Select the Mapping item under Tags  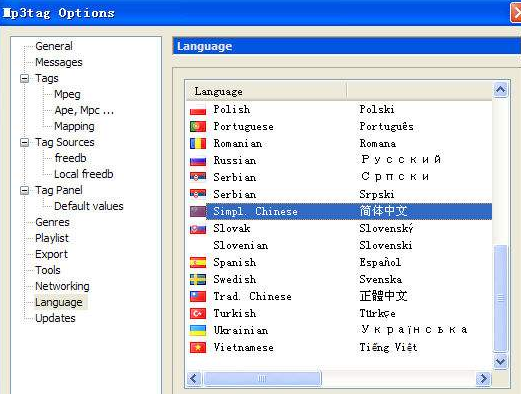(74, 126)
